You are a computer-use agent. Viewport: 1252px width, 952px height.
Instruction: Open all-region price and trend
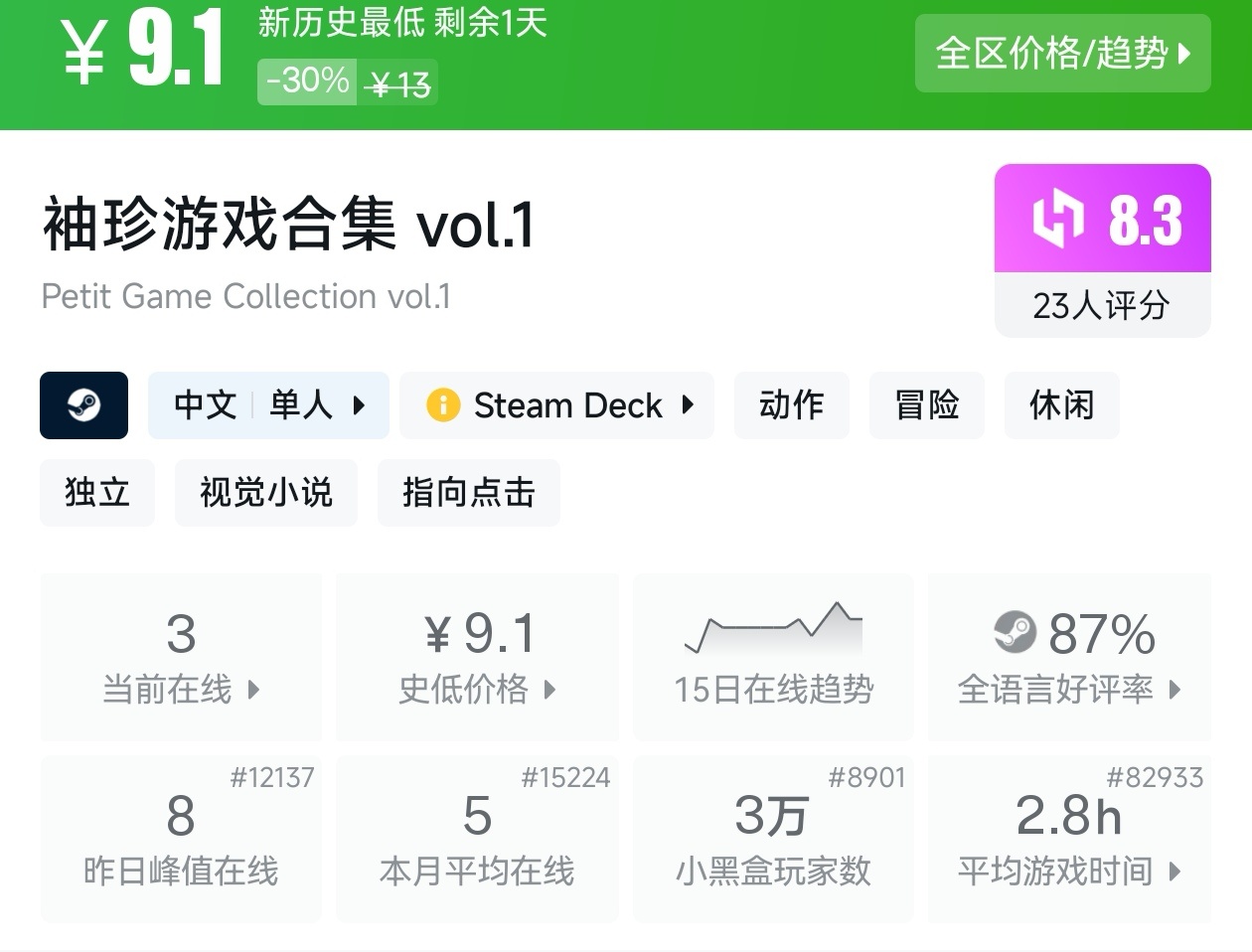(1062, 53)
